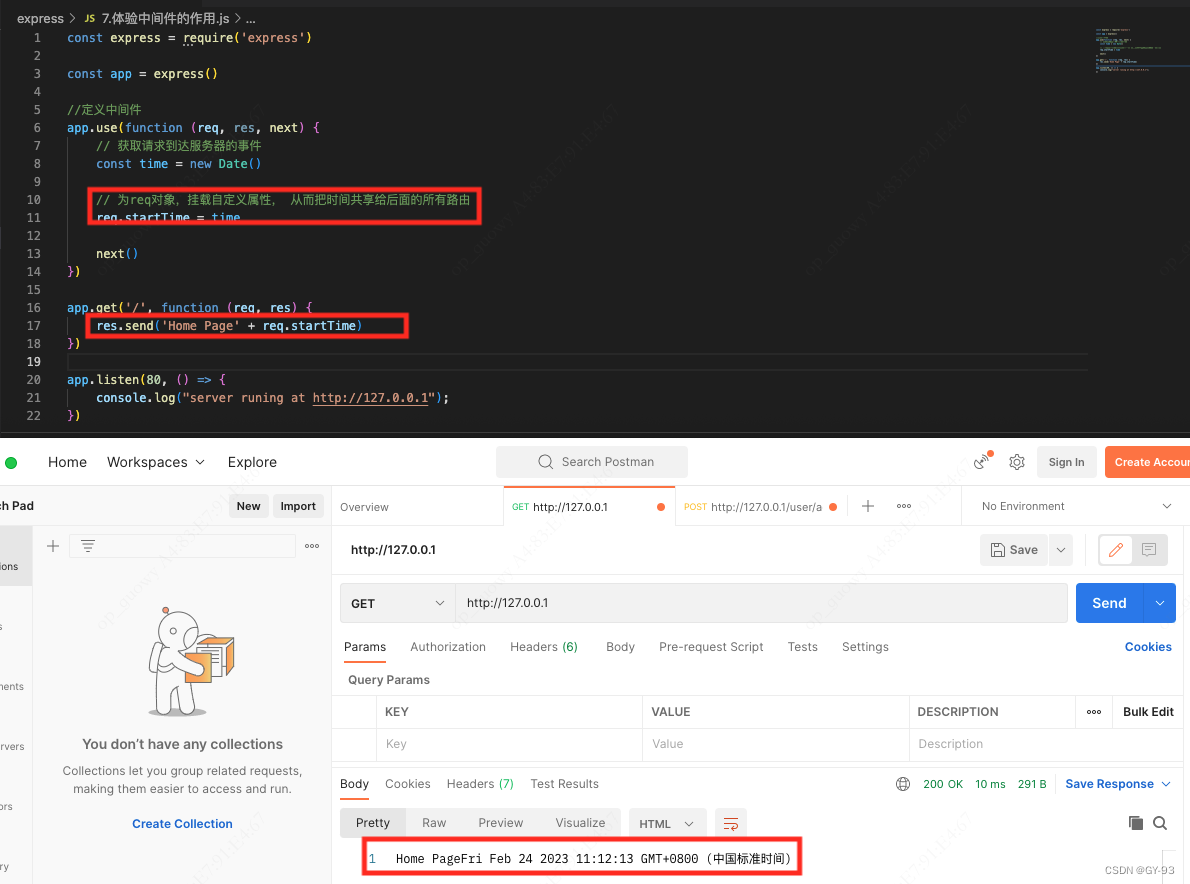Open the GET method dropdown

(397, 603)
